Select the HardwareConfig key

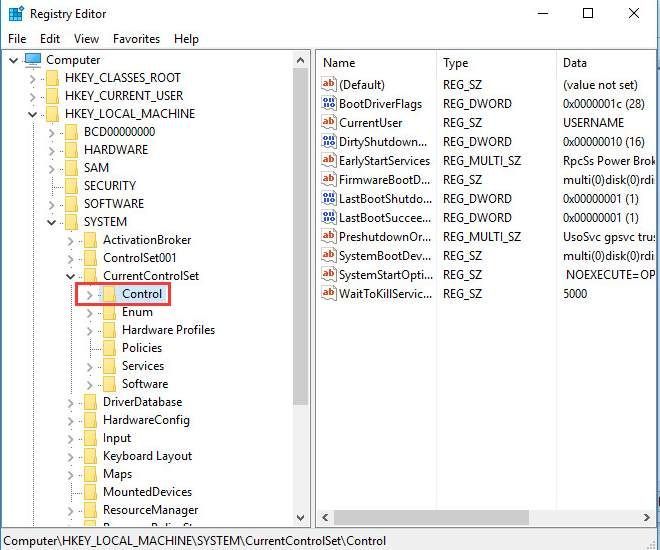pyautogui.click(x=146, y=420)
